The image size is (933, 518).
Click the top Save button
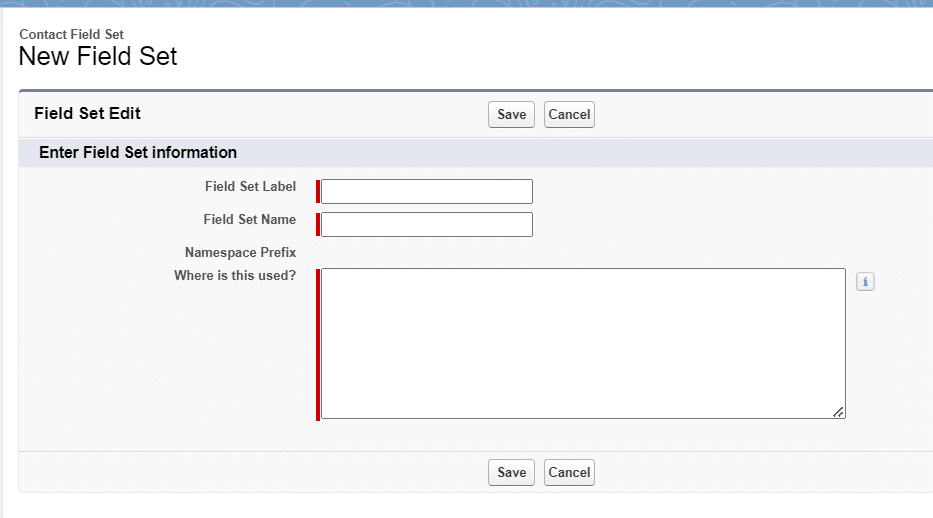coord(511,114)
